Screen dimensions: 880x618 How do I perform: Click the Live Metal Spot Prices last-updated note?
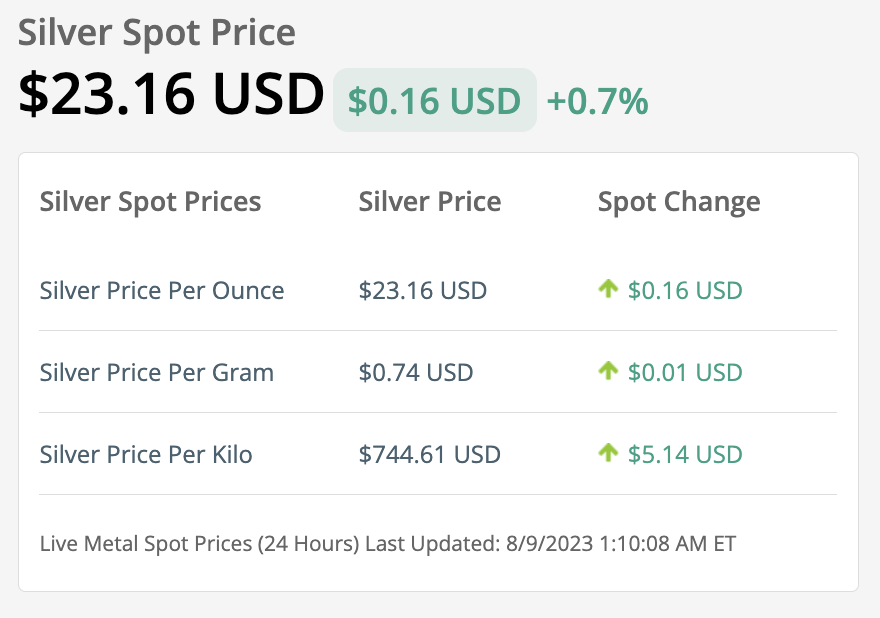[388, 545]
